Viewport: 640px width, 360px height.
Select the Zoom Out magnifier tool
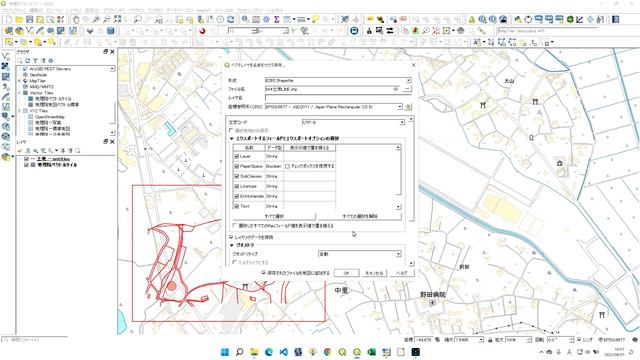[x=107, y=19]
